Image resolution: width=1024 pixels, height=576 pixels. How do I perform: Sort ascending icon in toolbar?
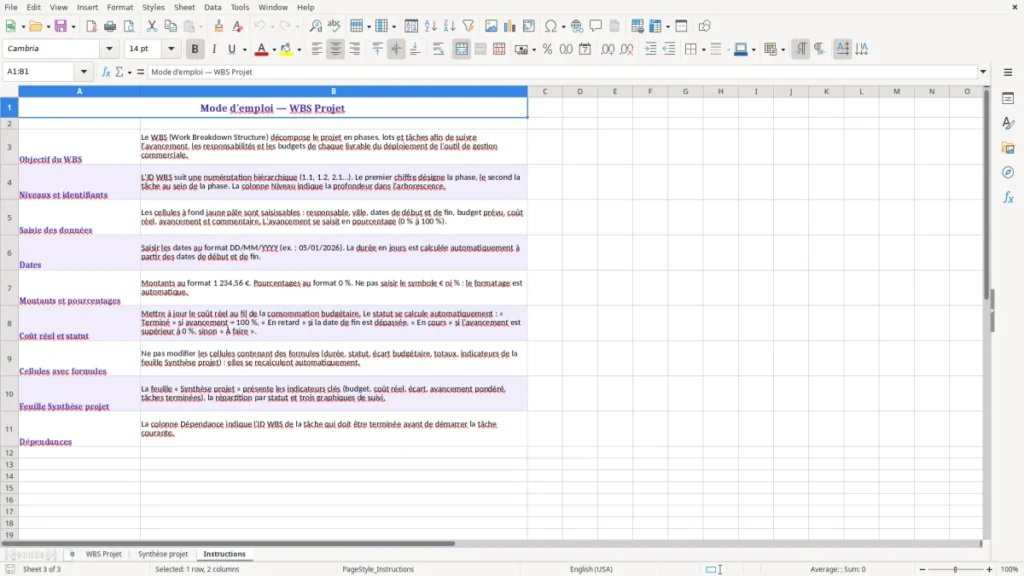pyautogui.click(x=430, y=26)
